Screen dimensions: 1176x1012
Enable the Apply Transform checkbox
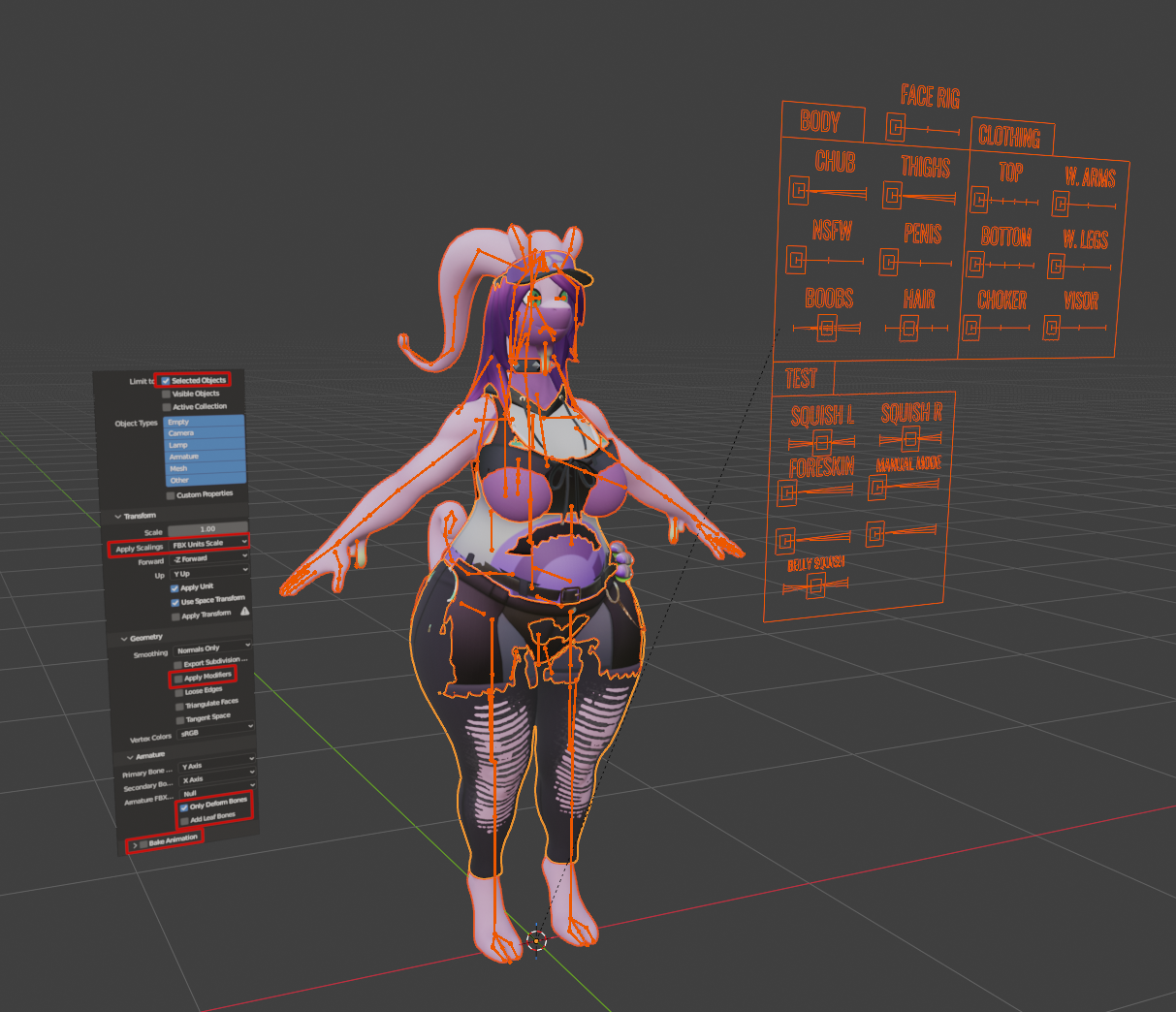click(x=175, y=617)
